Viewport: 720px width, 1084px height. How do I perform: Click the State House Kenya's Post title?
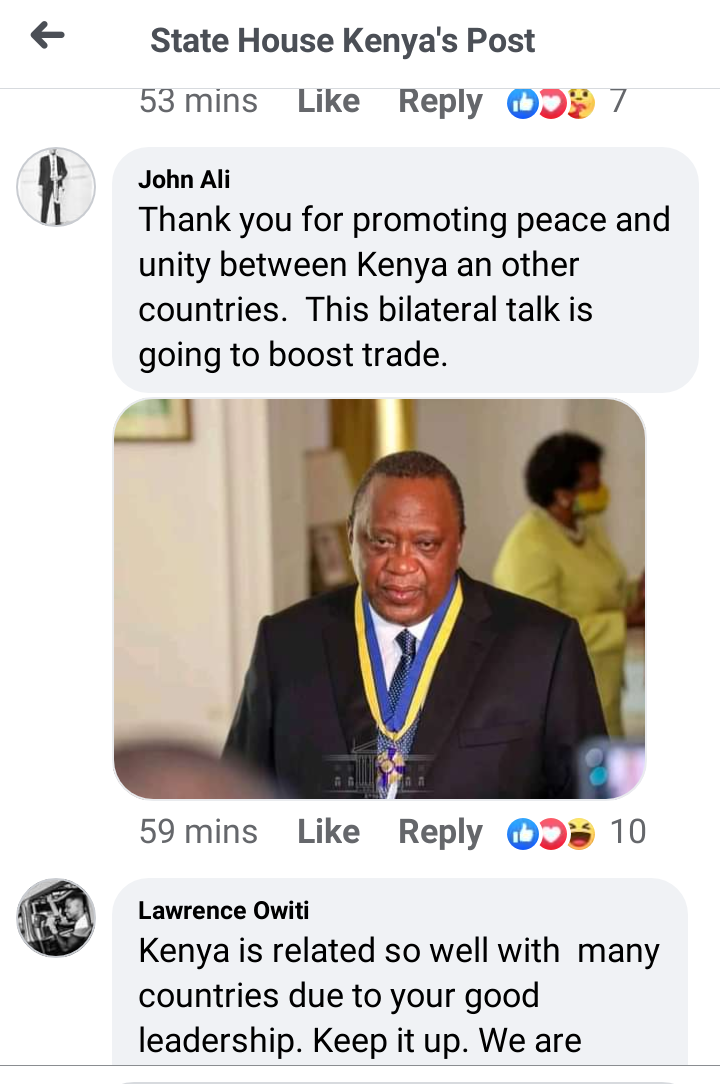pos(342,40)
